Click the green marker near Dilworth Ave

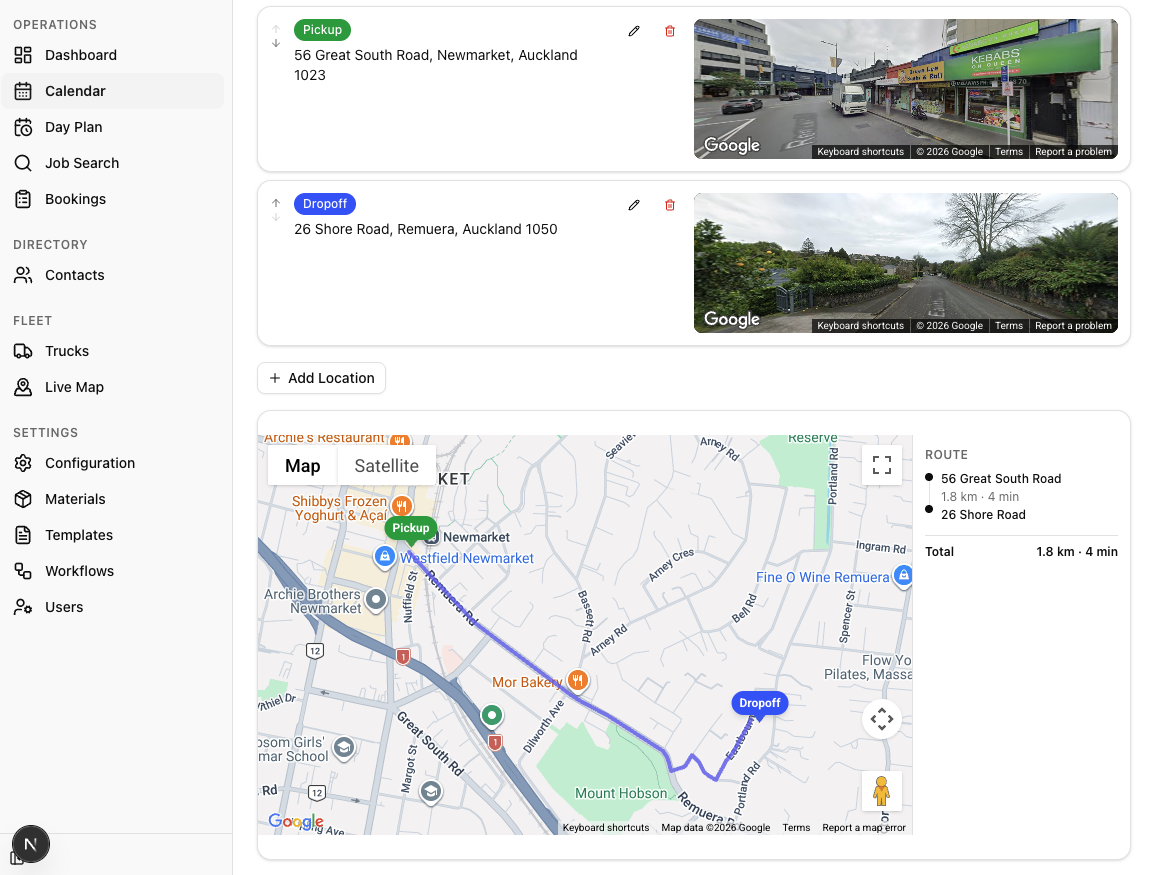(492, 715)
